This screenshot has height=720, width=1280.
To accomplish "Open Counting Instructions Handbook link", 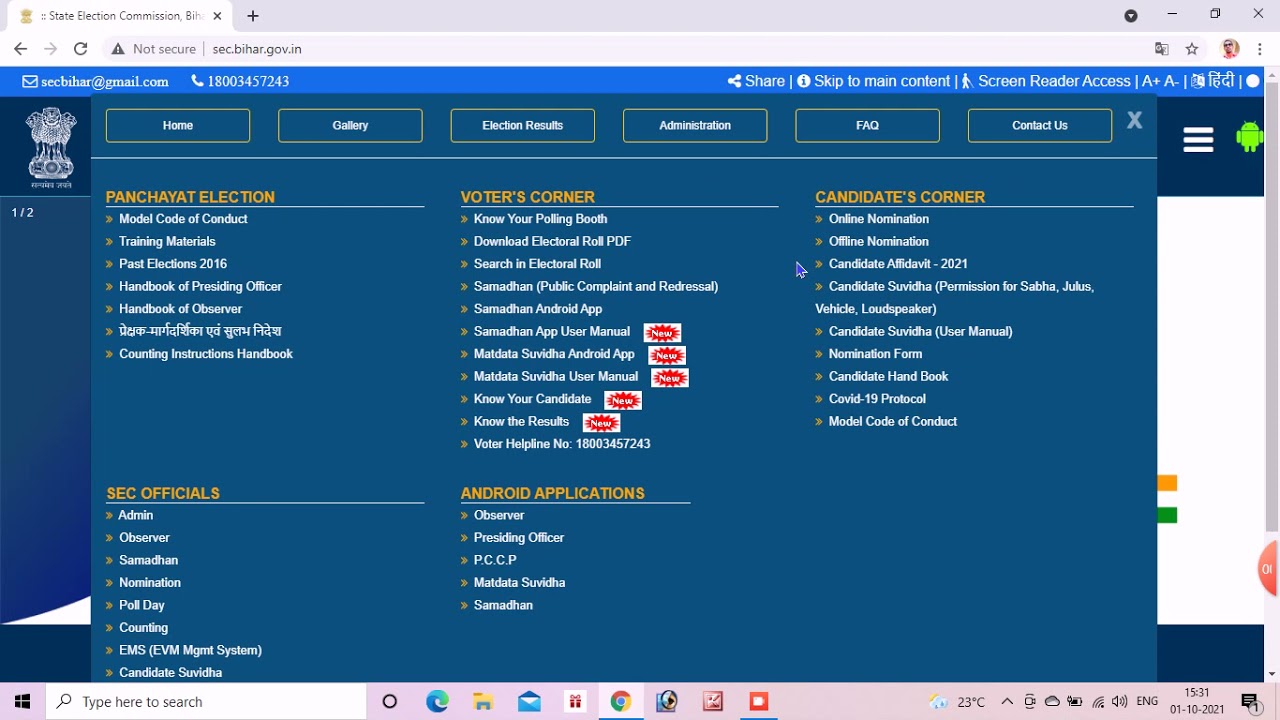I will pyautogui.click(x=206, y=354).
